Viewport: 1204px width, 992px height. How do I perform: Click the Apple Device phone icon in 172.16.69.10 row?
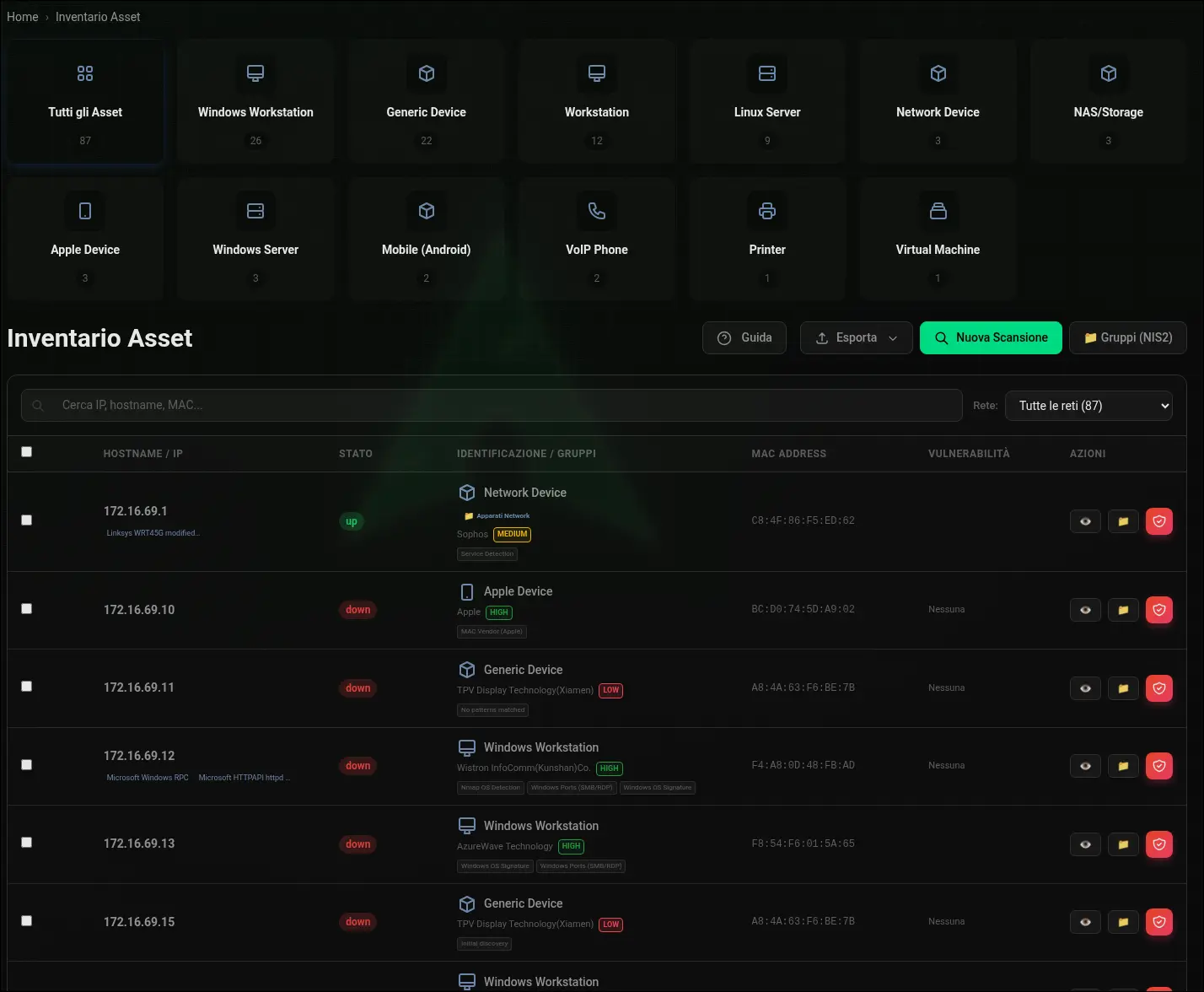point(466,591)
